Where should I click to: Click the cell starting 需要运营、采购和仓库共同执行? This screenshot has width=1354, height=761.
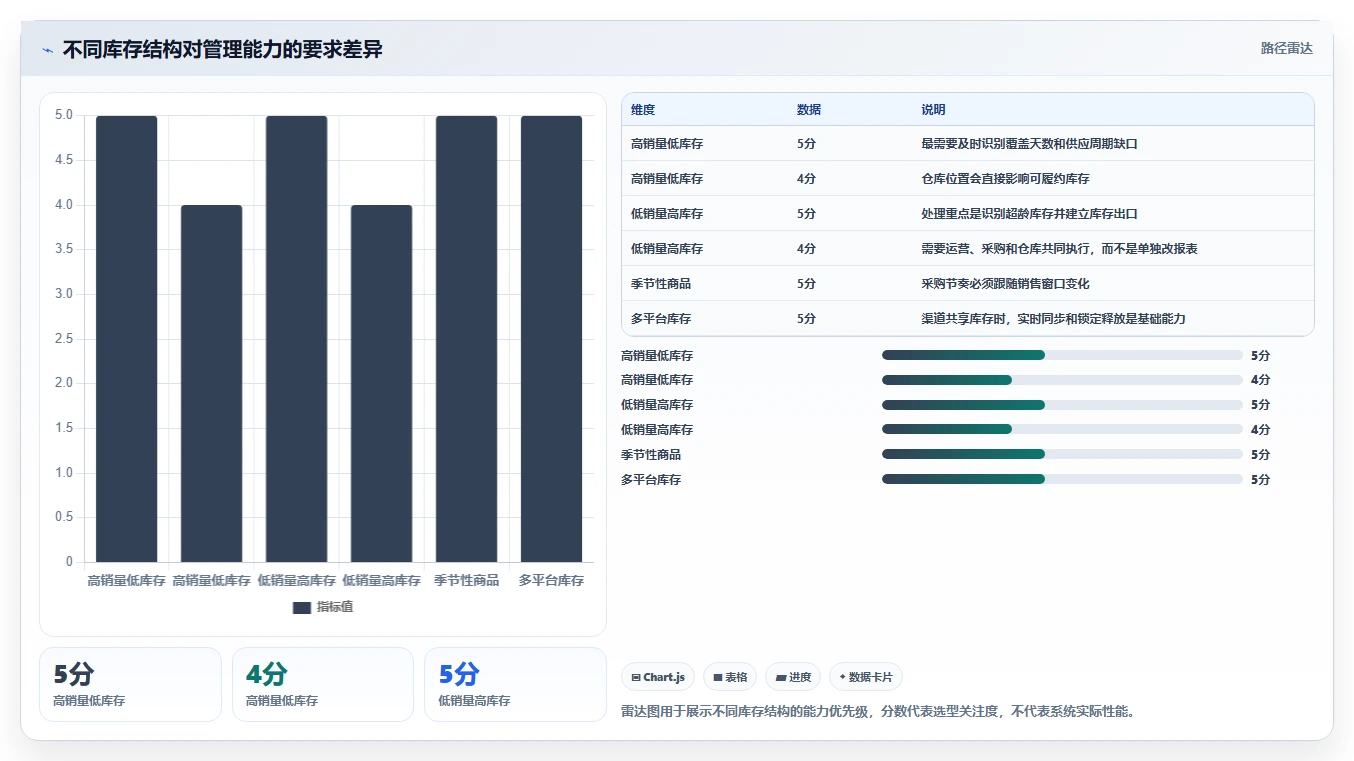click(x=1059, y=249)
